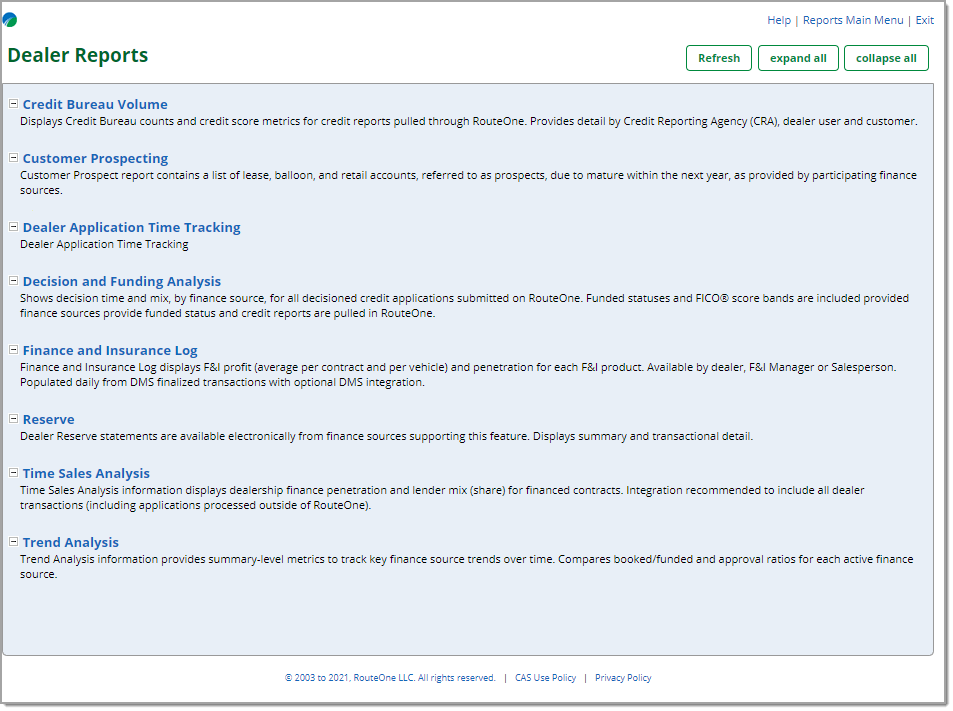
Task: Open the CAS Use Policy link
Action: [x=547, y=679]
